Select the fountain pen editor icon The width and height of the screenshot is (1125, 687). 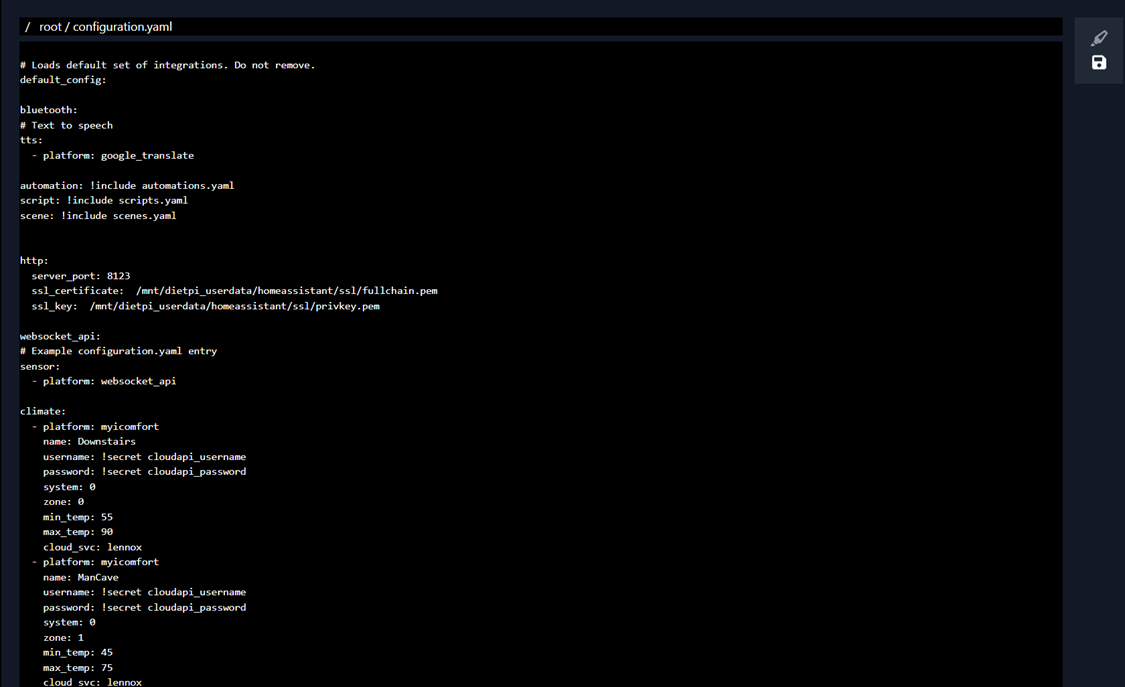tap(1098, 38)
